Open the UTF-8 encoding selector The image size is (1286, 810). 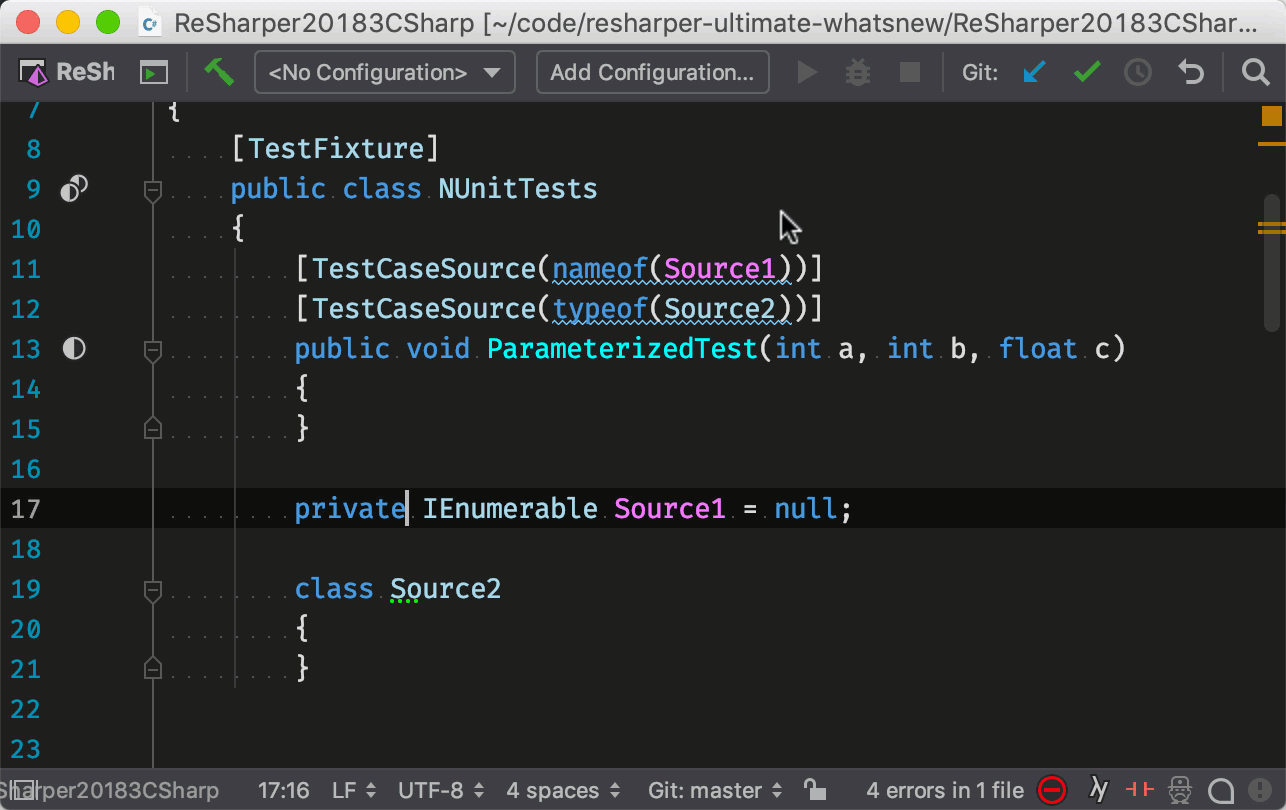[x=440, y=790]
